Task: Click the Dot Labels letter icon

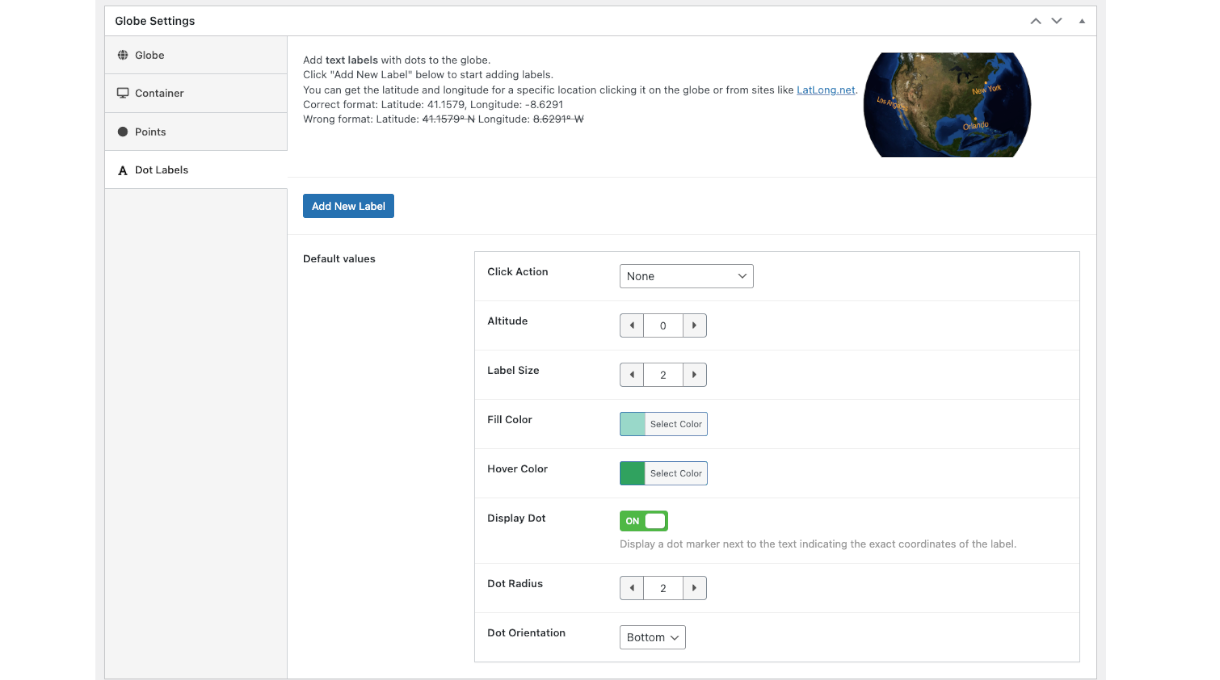Action: [123, 170]
